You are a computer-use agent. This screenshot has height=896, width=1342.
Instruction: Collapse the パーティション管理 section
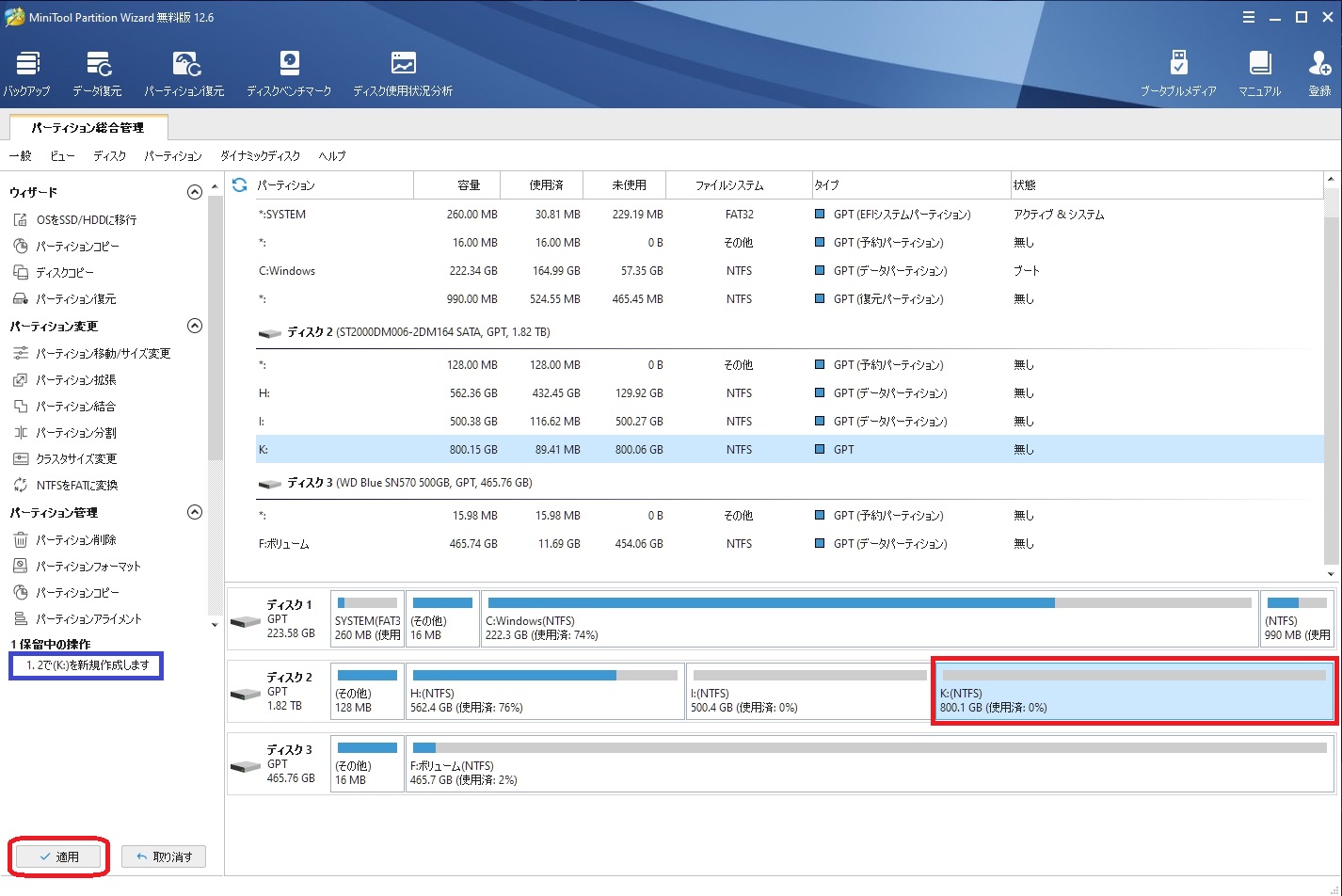pos(195,512)
